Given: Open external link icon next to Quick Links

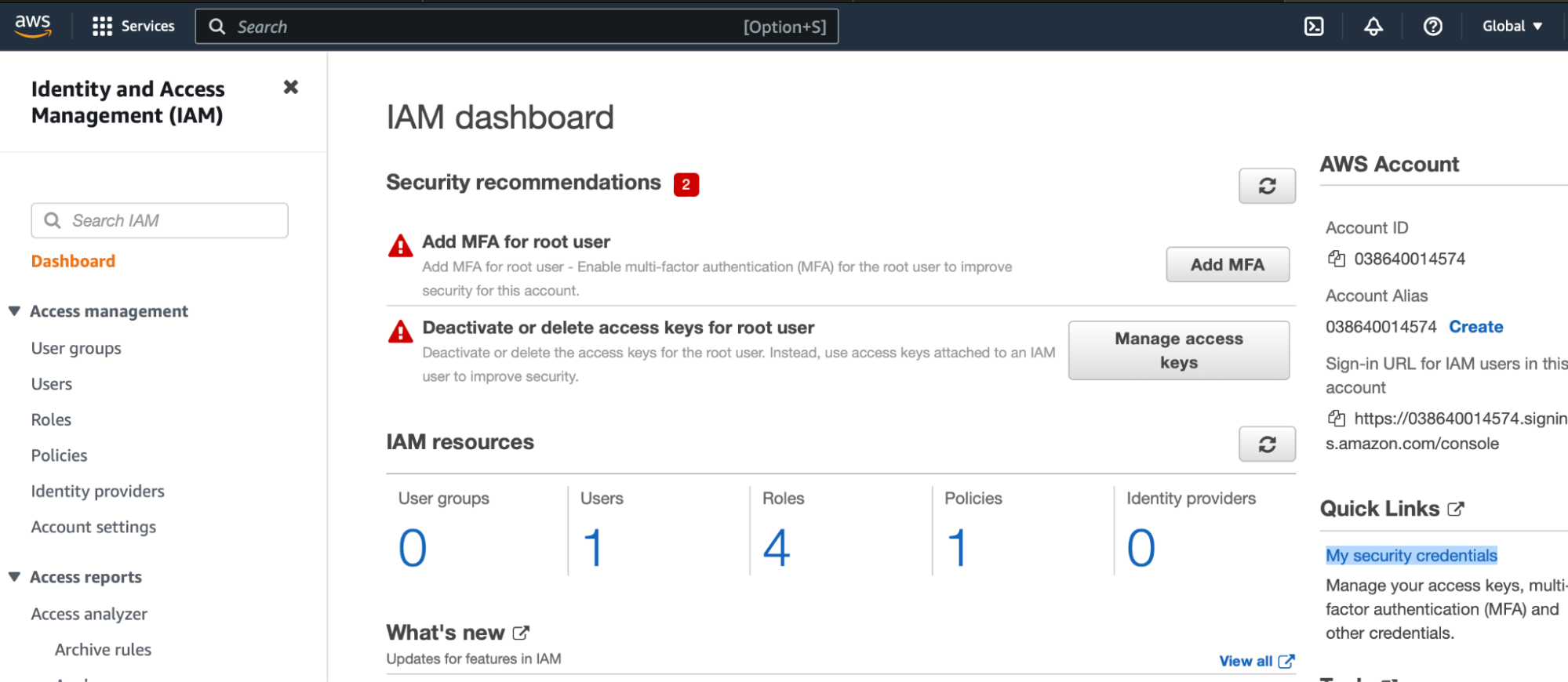Looking at the screenshot, I should pyautogui.click(x=1456, y=509).
